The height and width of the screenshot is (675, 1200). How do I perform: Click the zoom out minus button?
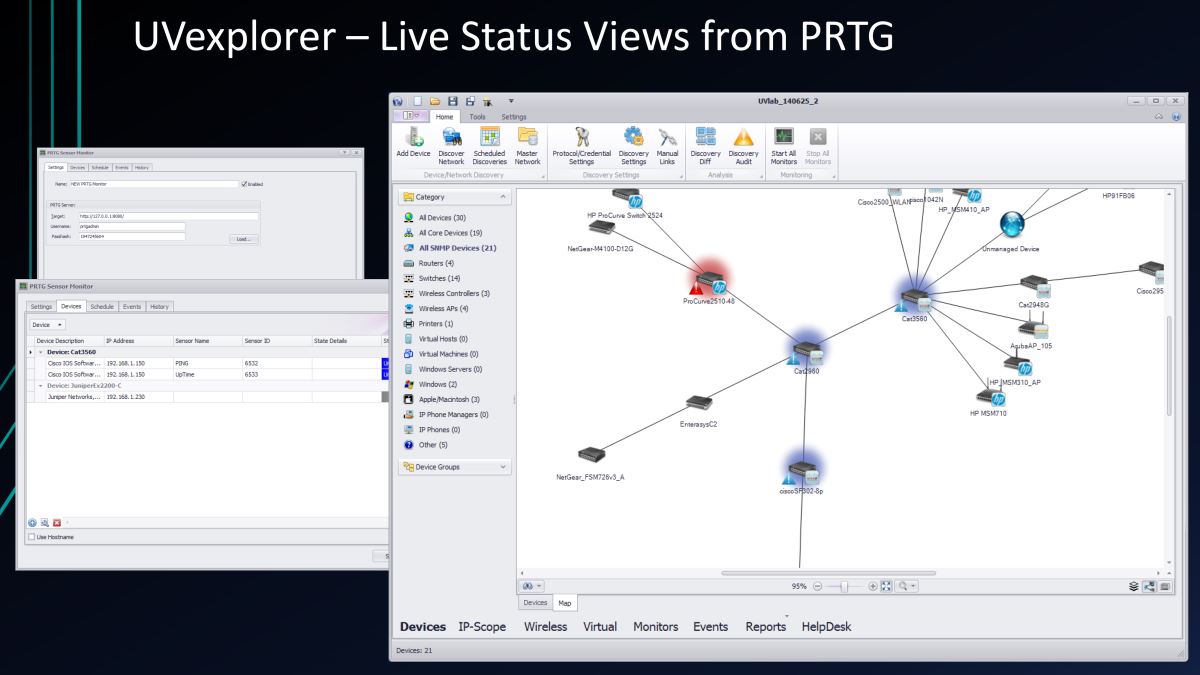(x=818, y=584)
